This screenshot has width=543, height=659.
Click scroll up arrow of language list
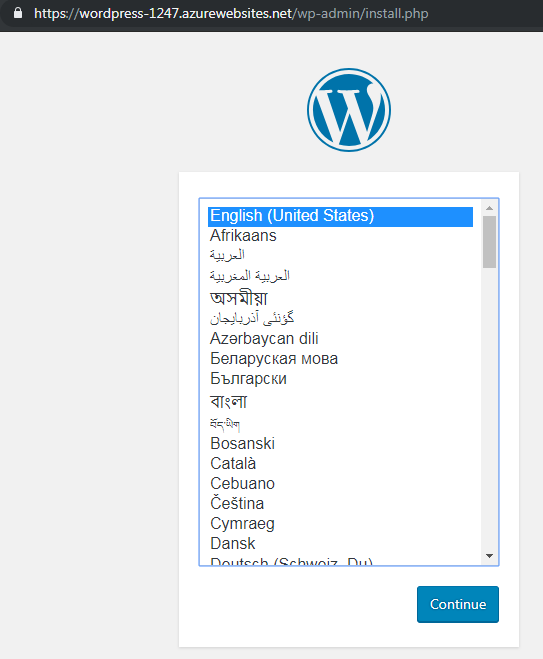click(x=489, y=208)
